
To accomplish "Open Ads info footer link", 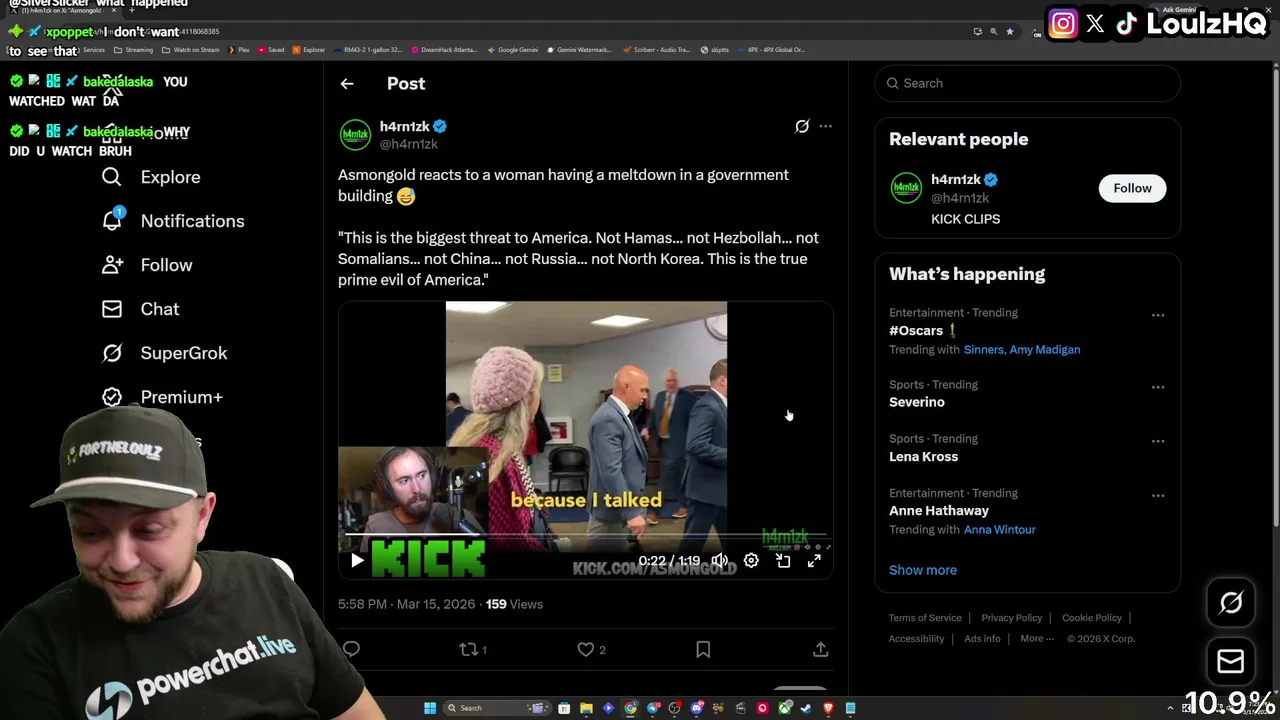I will pyautogui.click(x=982, y=639).
